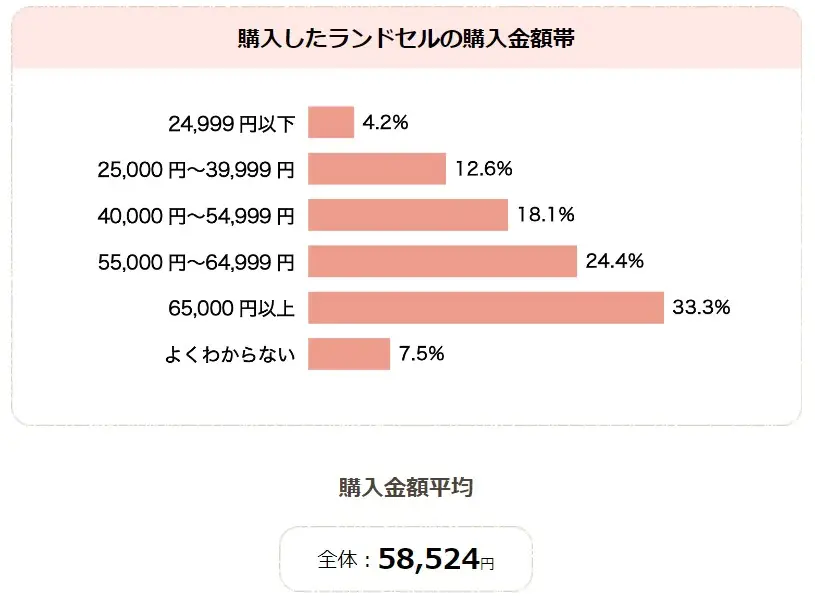Click the bar for 55,000円～64,999円

(442, 262)
